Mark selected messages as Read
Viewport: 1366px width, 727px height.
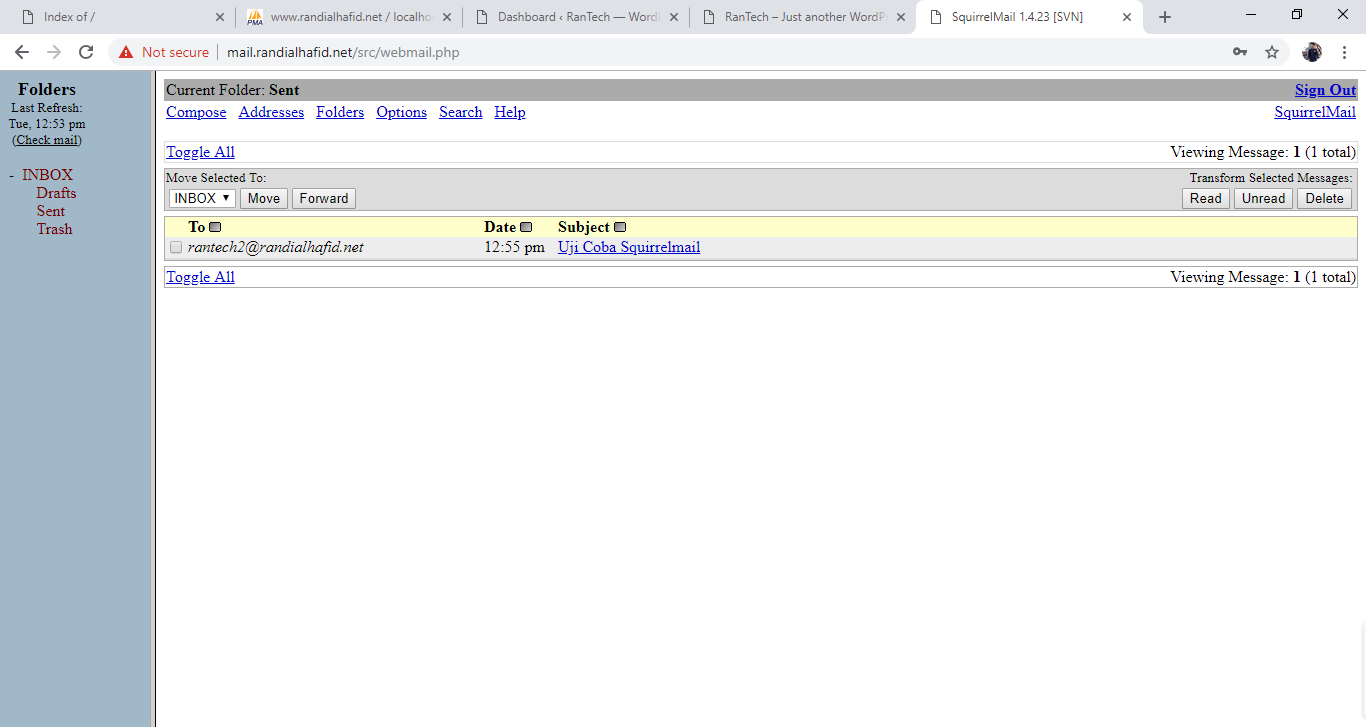(1206, 198)
